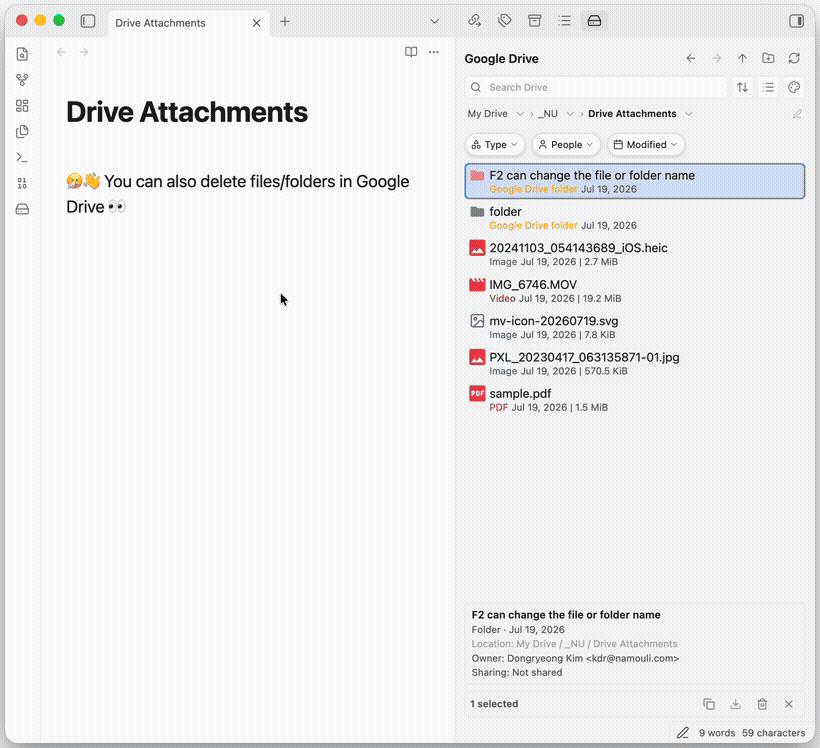This screenshot has height=748, width=820.
Task: Change list view layout button
Action: point(768,87)
